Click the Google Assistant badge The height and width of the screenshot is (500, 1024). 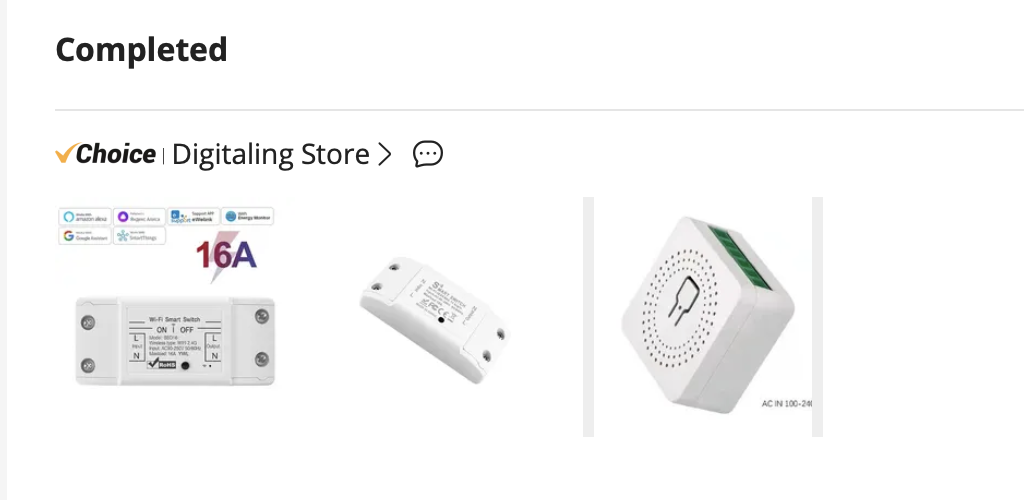pyautogui.click(x=85, y=236)
